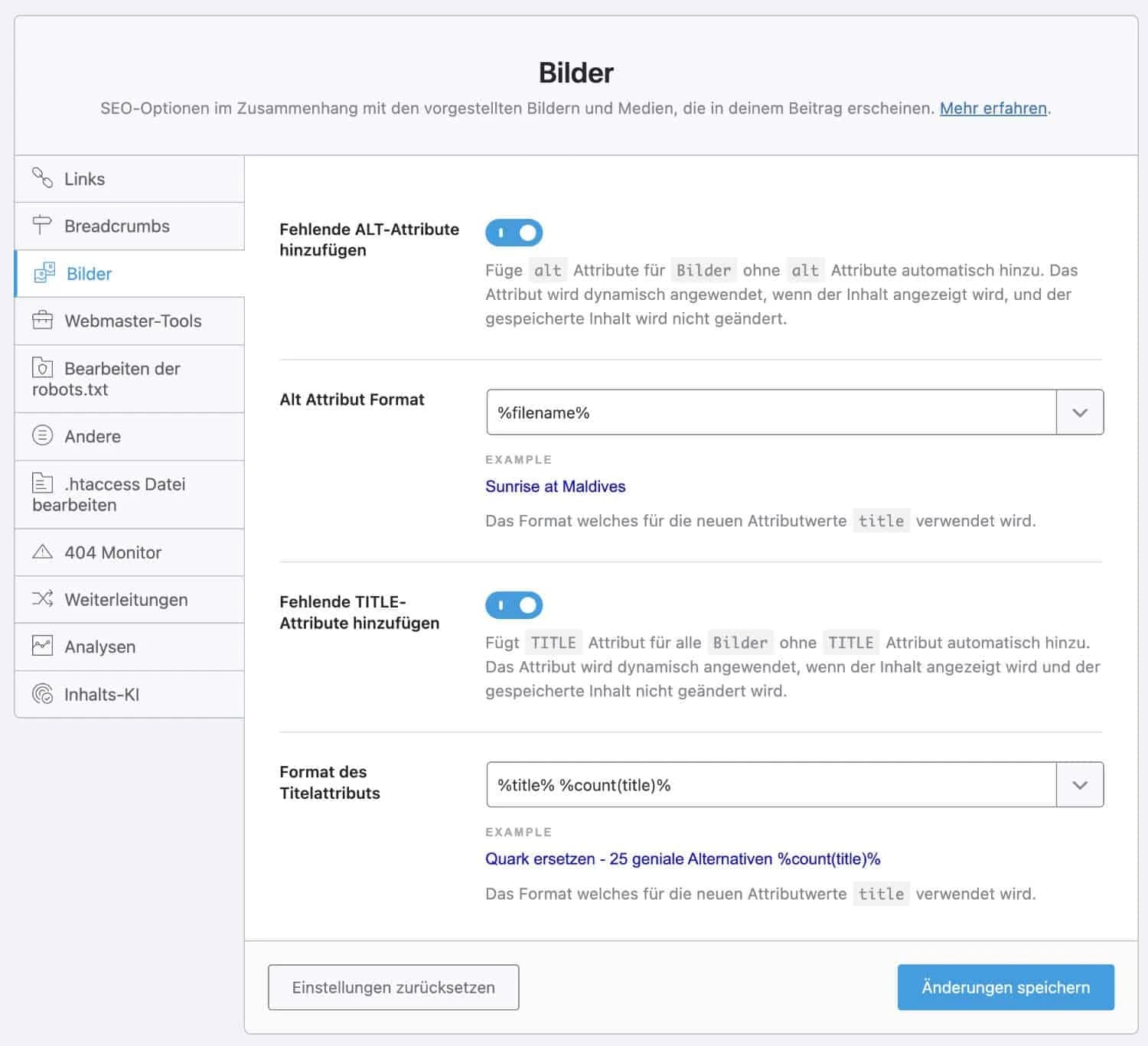The height and width of the screenshot is (1046, 1148).
Task: Expand the Alt Attribut Format dropdown arrow
Action: tap(1079, 412)
